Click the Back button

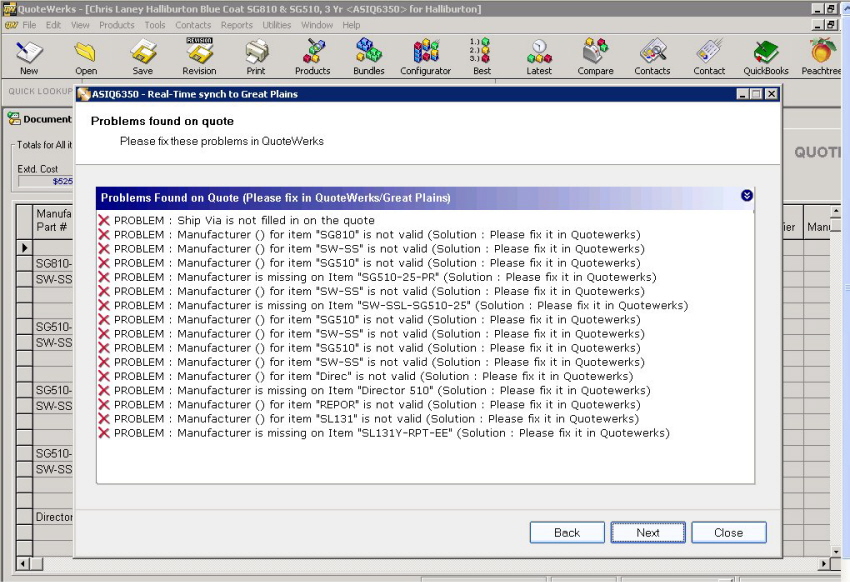[567, 532]
